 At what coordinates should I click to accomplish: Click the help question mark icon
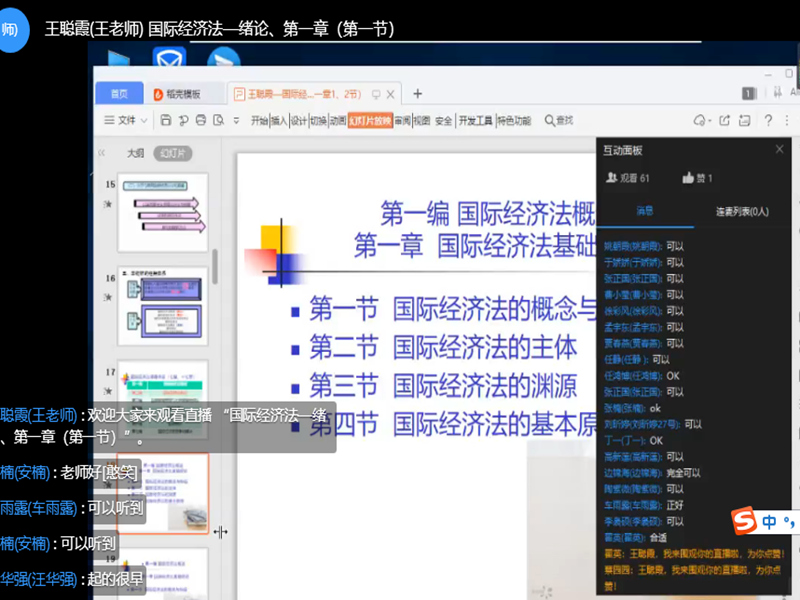[768, 120]
